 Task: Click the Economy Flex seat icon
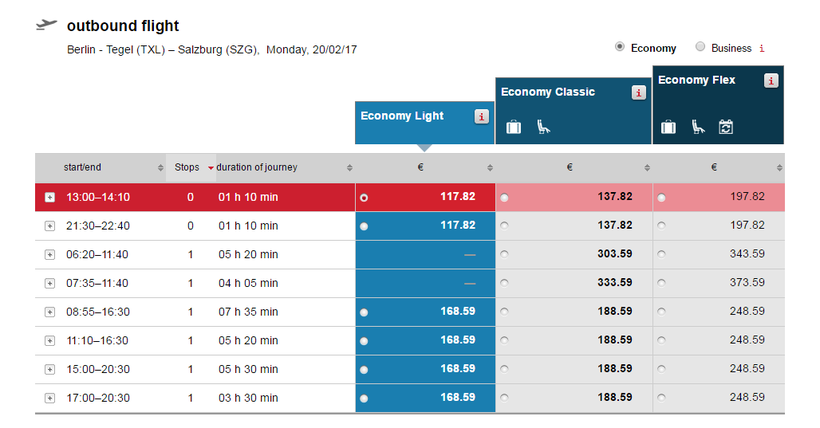[x=698, y=127]
